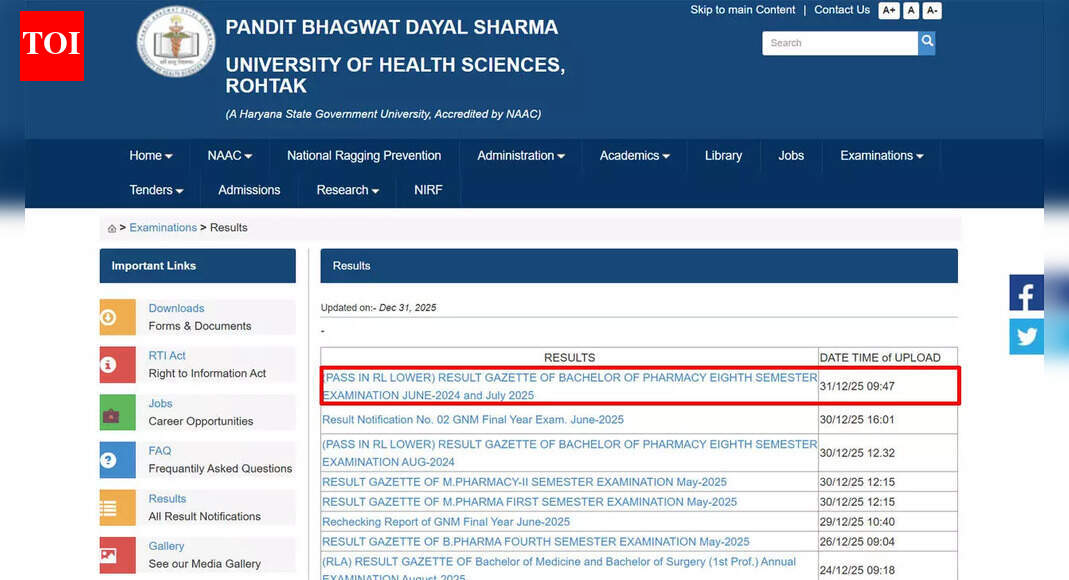
Task: Expand the Academics dropdown menu
Action: tap(633, 155)
